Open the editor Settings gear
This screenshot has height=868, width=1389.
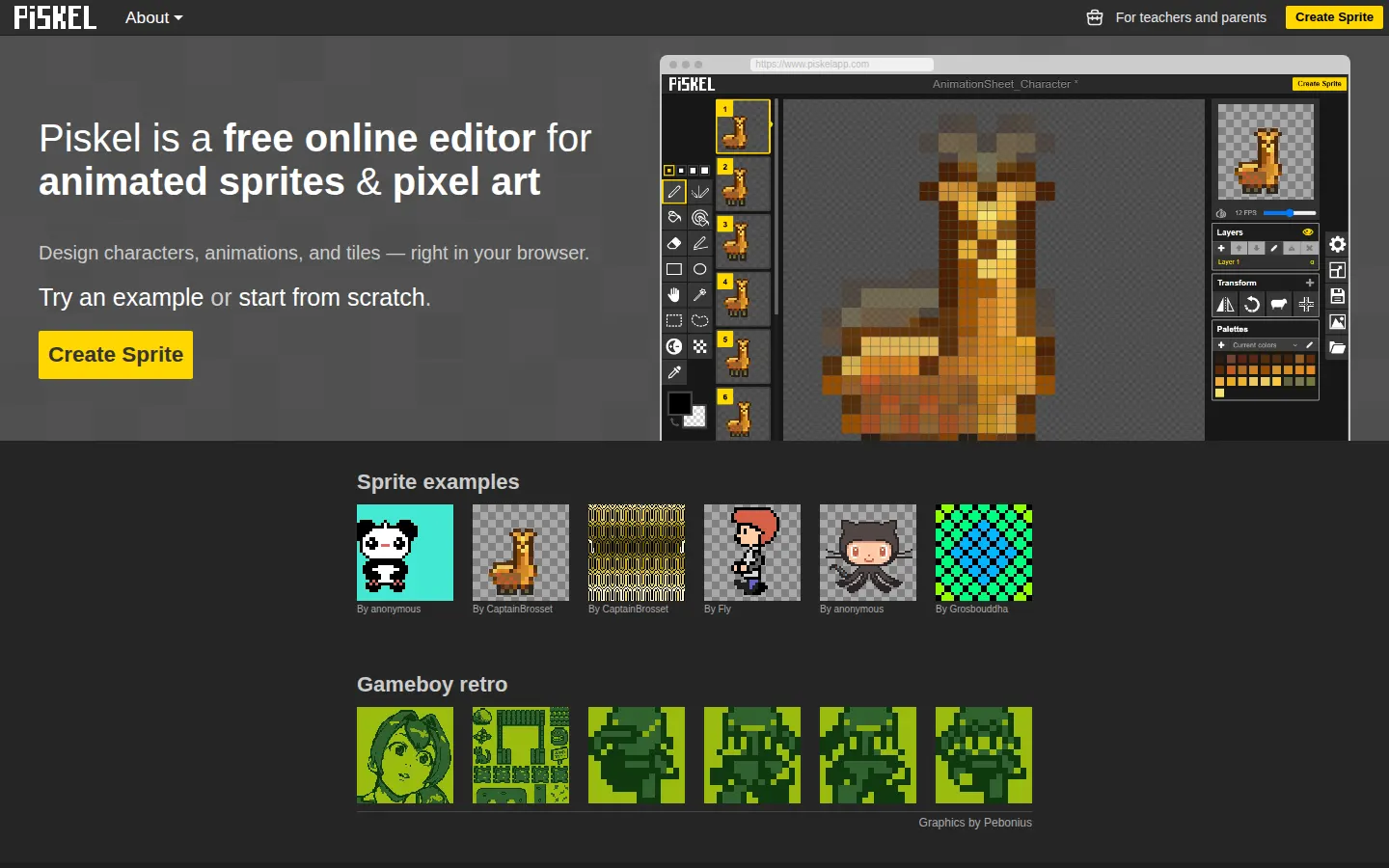1337,245
